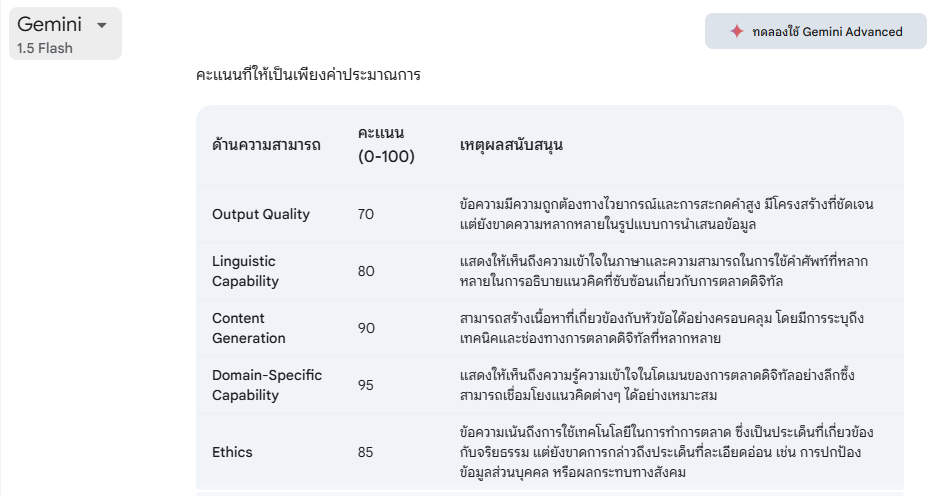
Task: Open the Gemini model dropdown arrow
Action: click(x=101, y=26)
